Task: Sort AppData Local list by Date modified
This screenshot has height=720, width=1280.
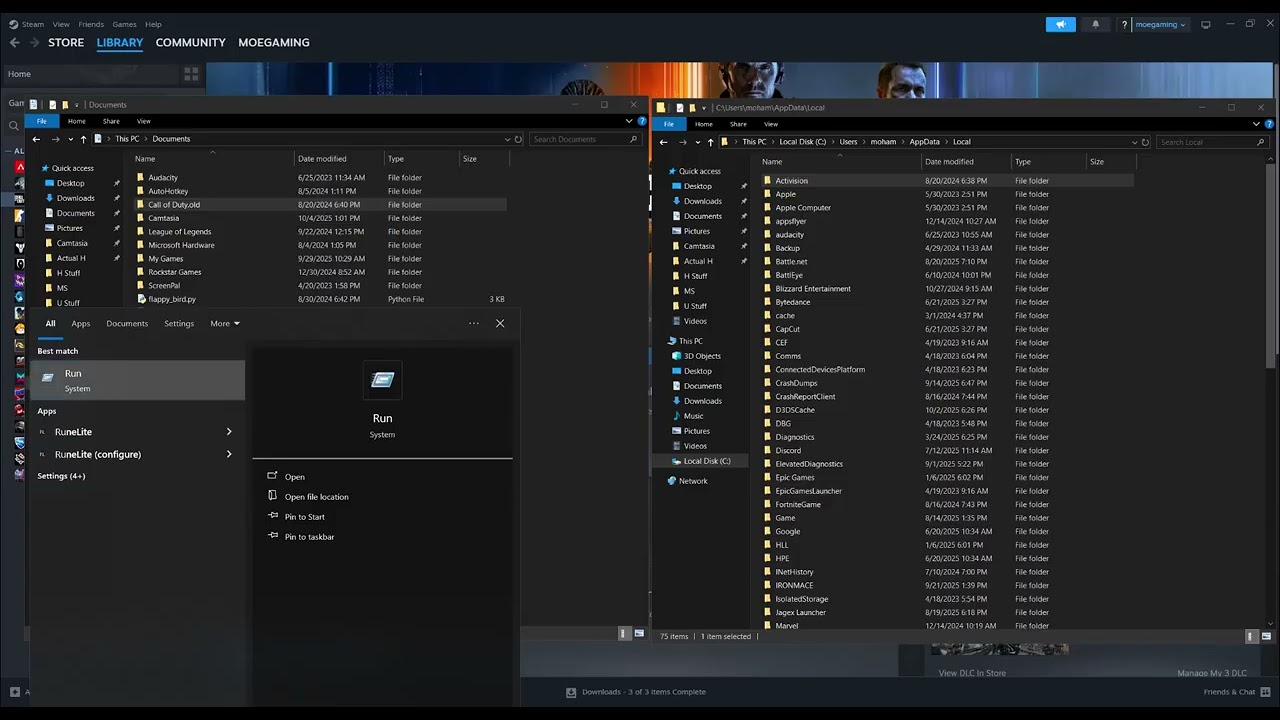Action: [949, 161]
